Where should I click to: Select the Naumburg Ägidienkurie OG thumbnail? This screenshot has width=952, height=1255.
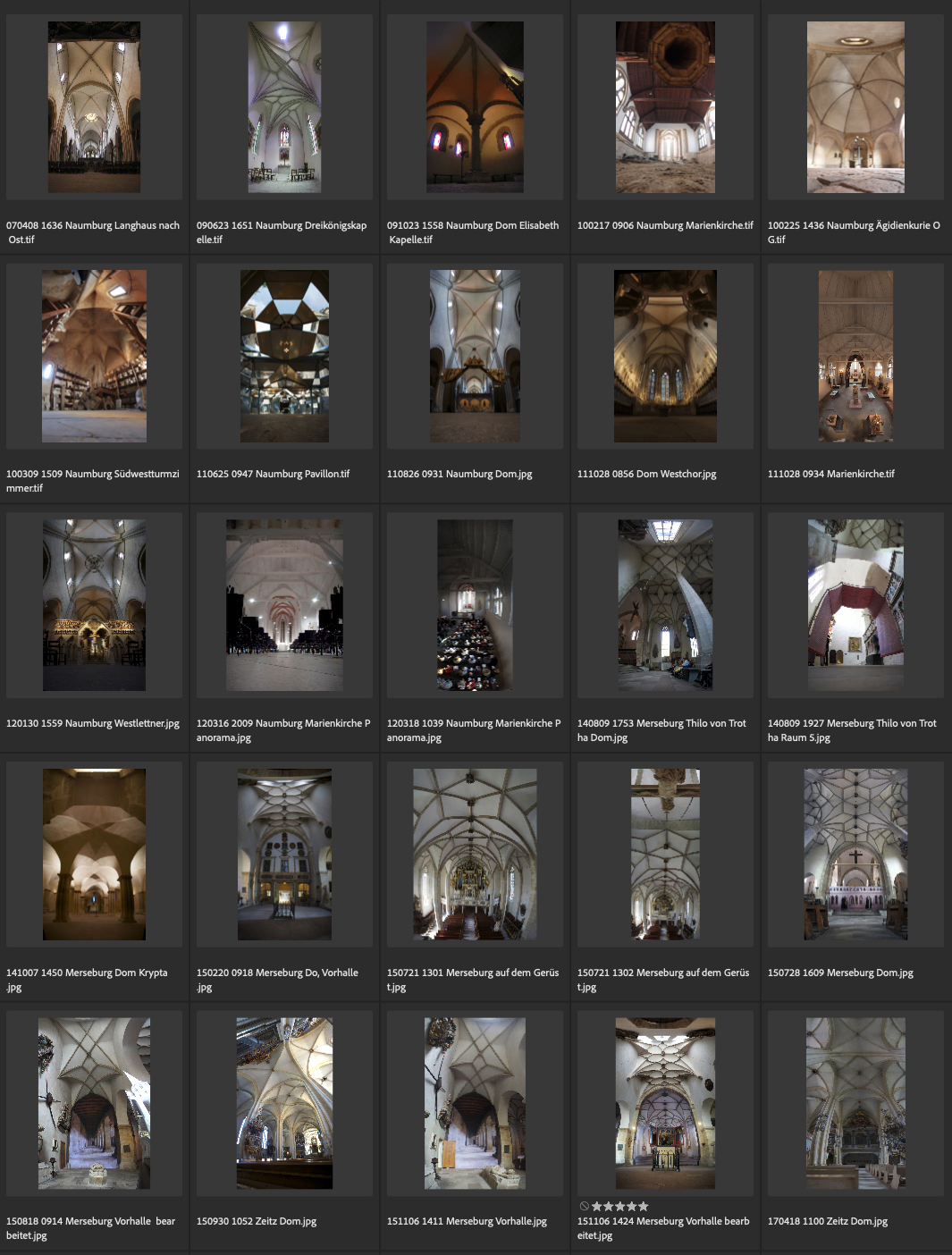[855, 107]
